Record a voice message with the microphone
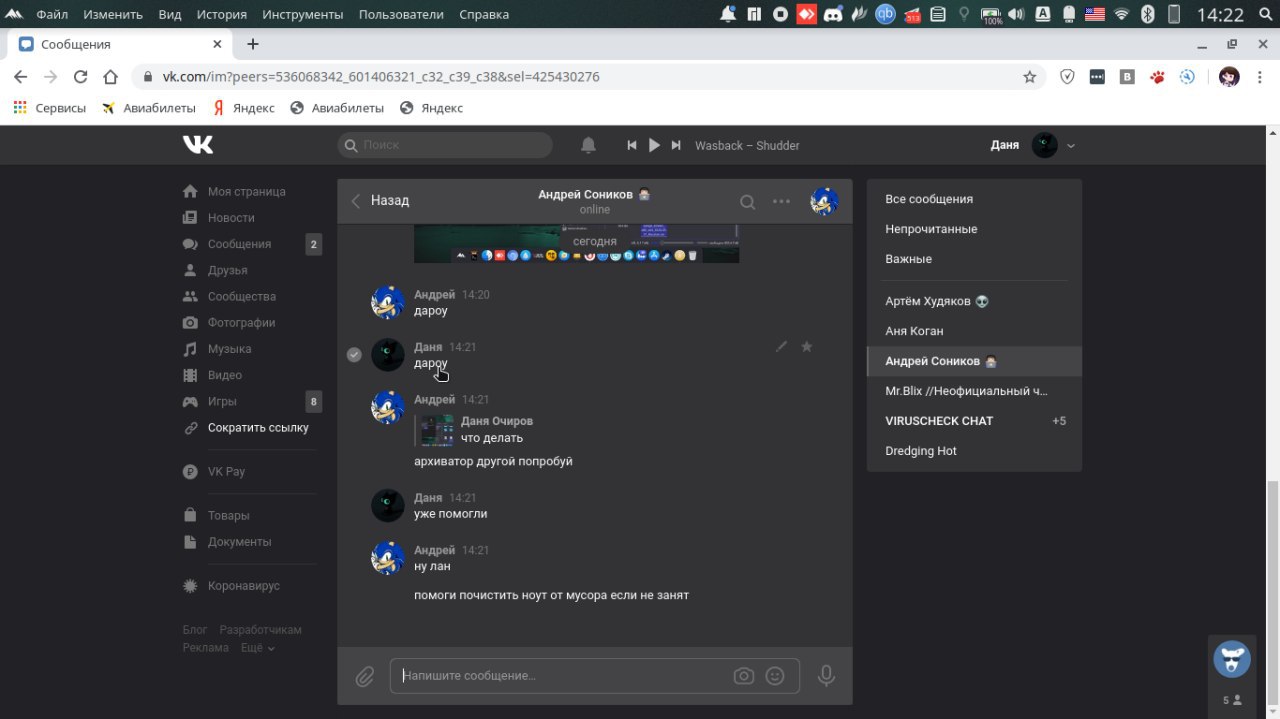This screenshot has width=1280, height=719. (826, 676)
